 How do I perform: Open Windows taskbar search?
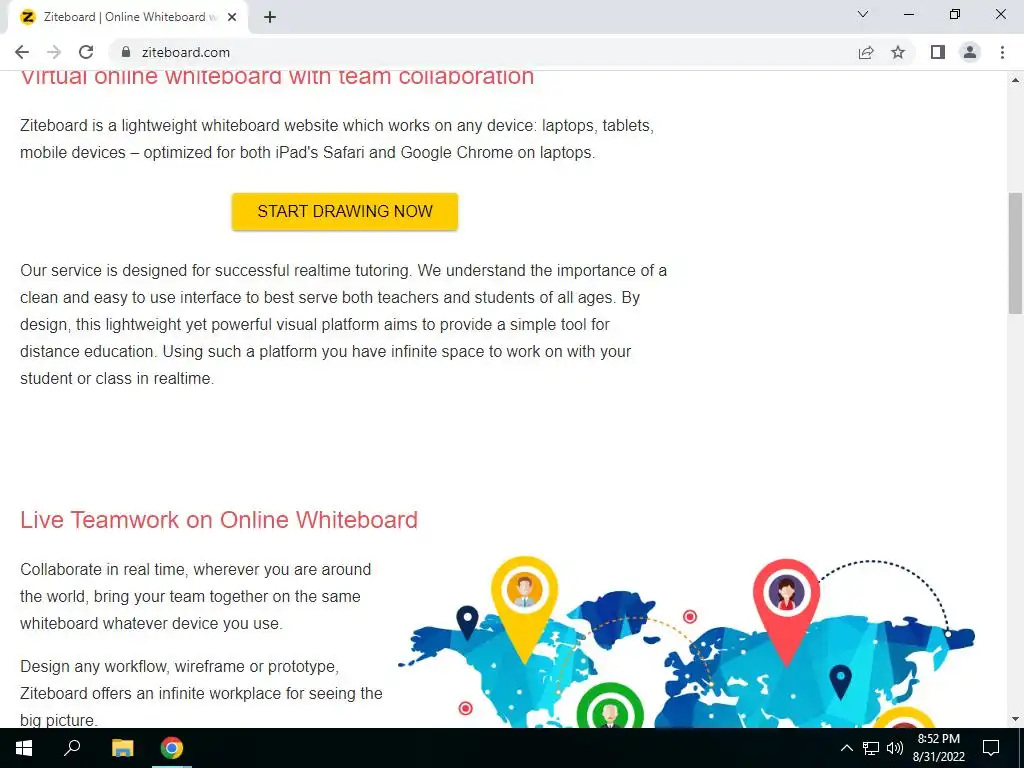[x=72, y=748]
